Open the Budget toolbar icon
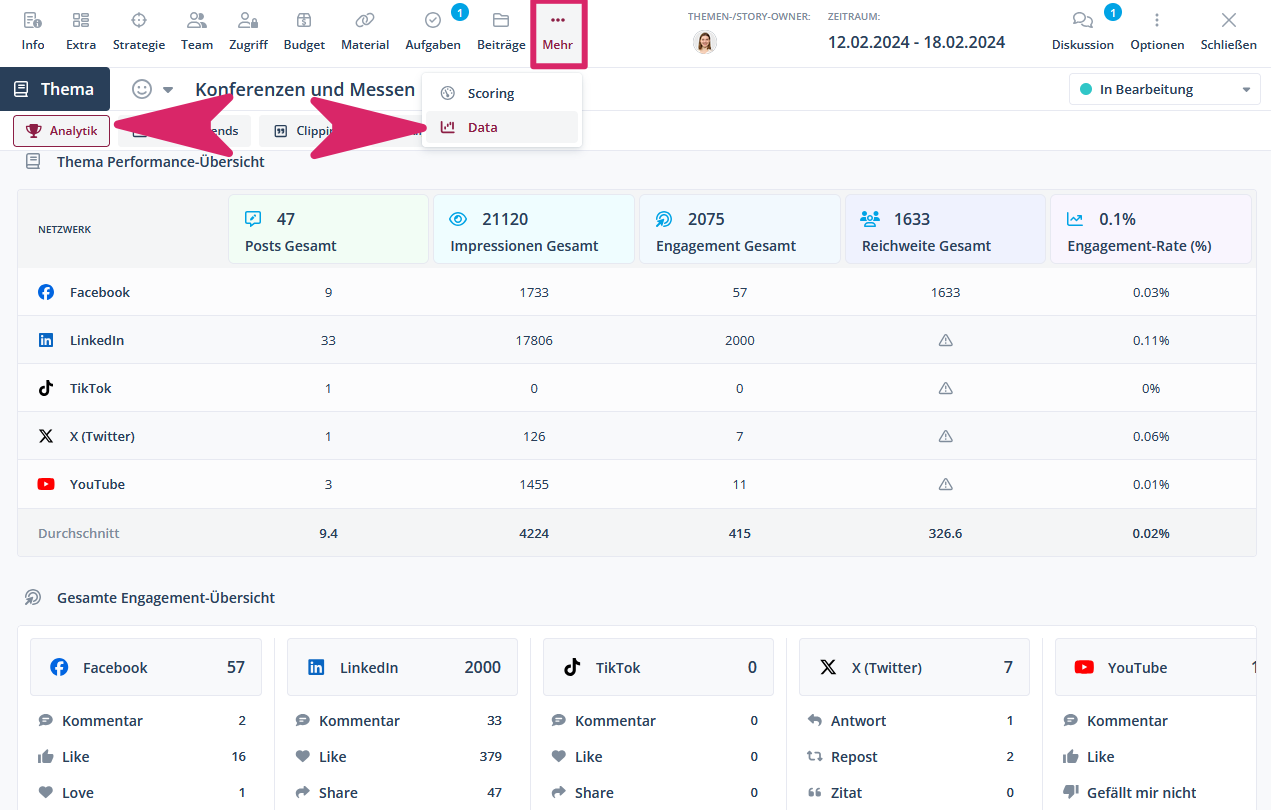This screenshot has height=810, width=1271. click(304, 31)
